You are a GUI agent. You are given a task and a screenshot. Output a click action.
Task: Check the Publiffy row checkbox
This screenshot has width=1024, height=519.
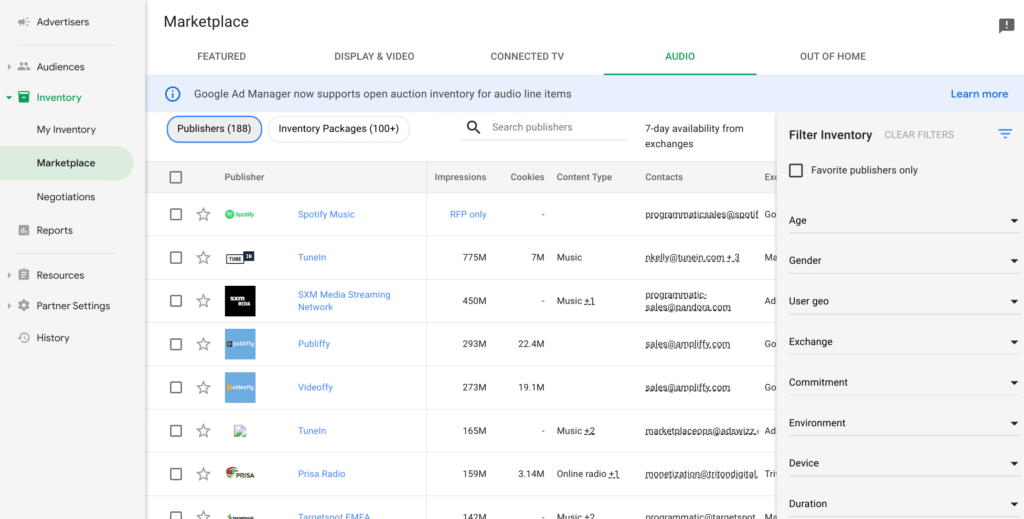coord(176,344)
